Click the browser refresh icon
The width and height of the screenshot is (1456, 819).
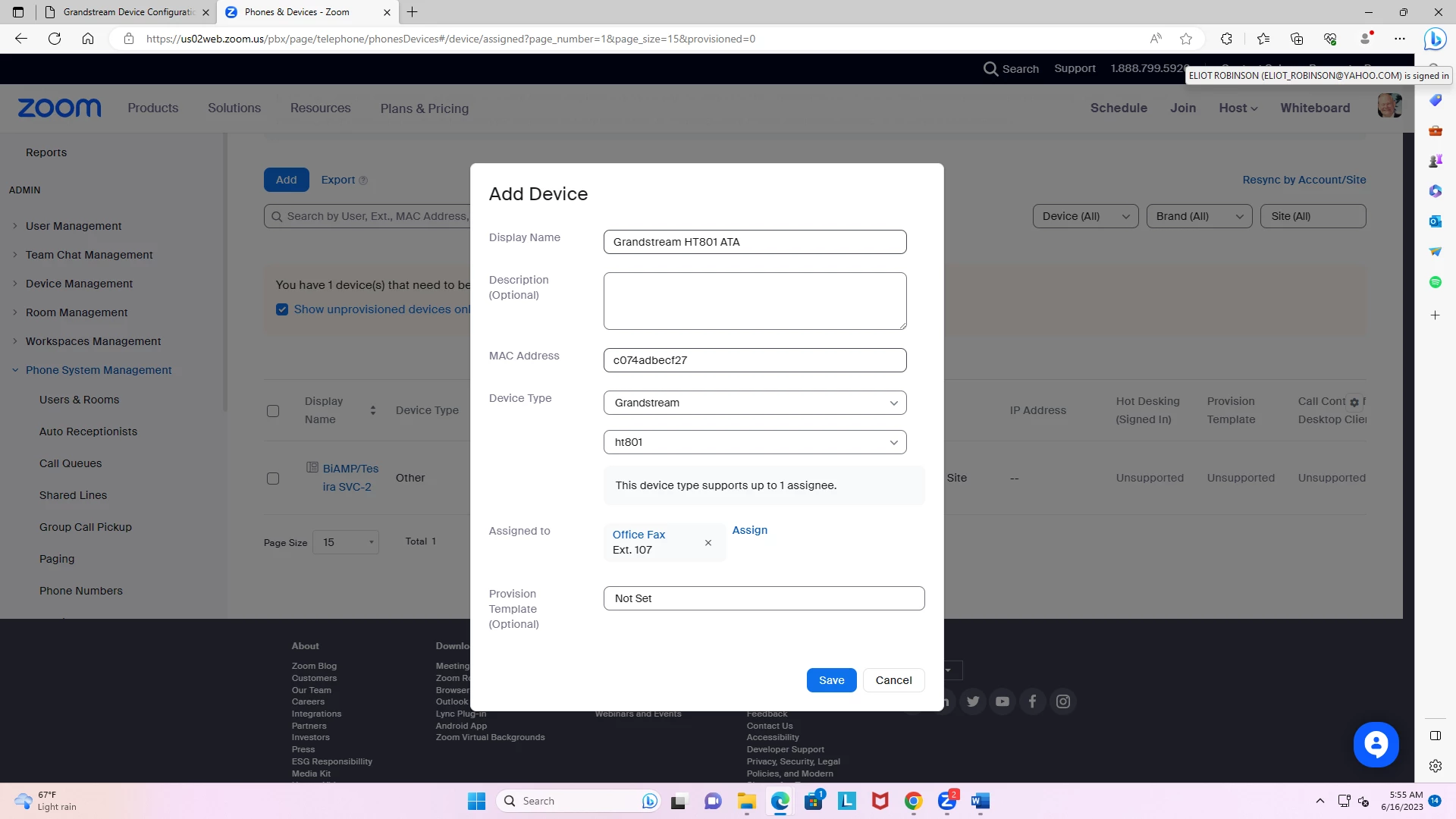pos(55,39)
